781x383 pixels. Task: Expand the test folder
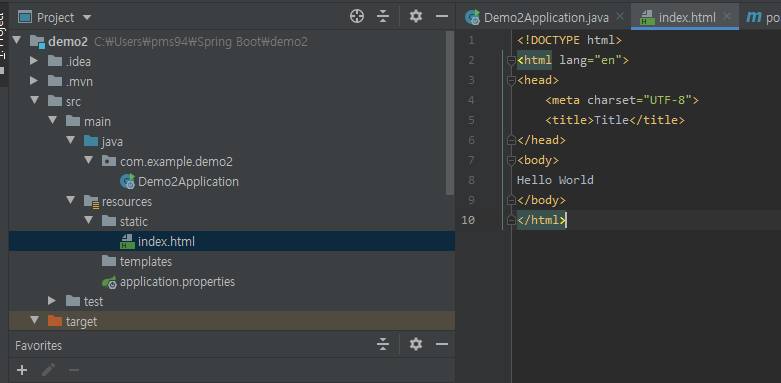click(x=52, y=300)
